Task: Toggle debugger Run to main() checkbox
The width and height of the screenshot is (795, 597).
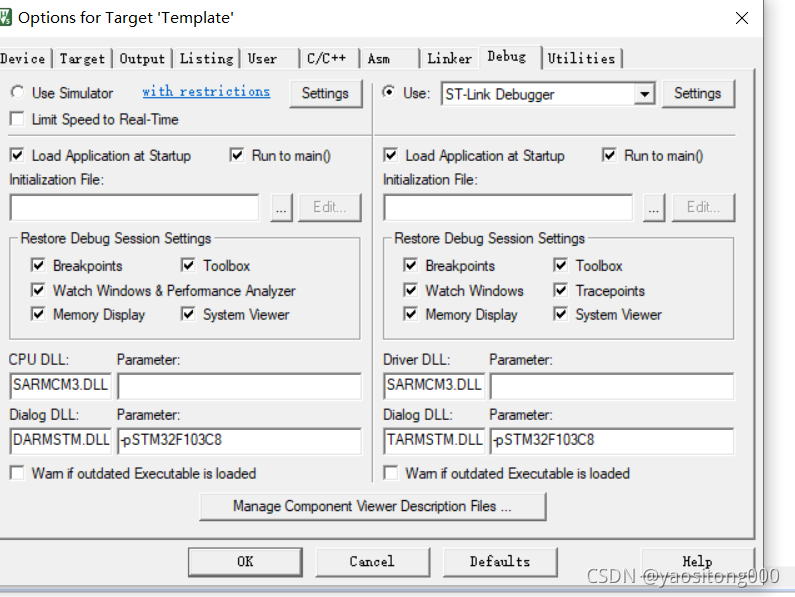Action: (609, 155)
